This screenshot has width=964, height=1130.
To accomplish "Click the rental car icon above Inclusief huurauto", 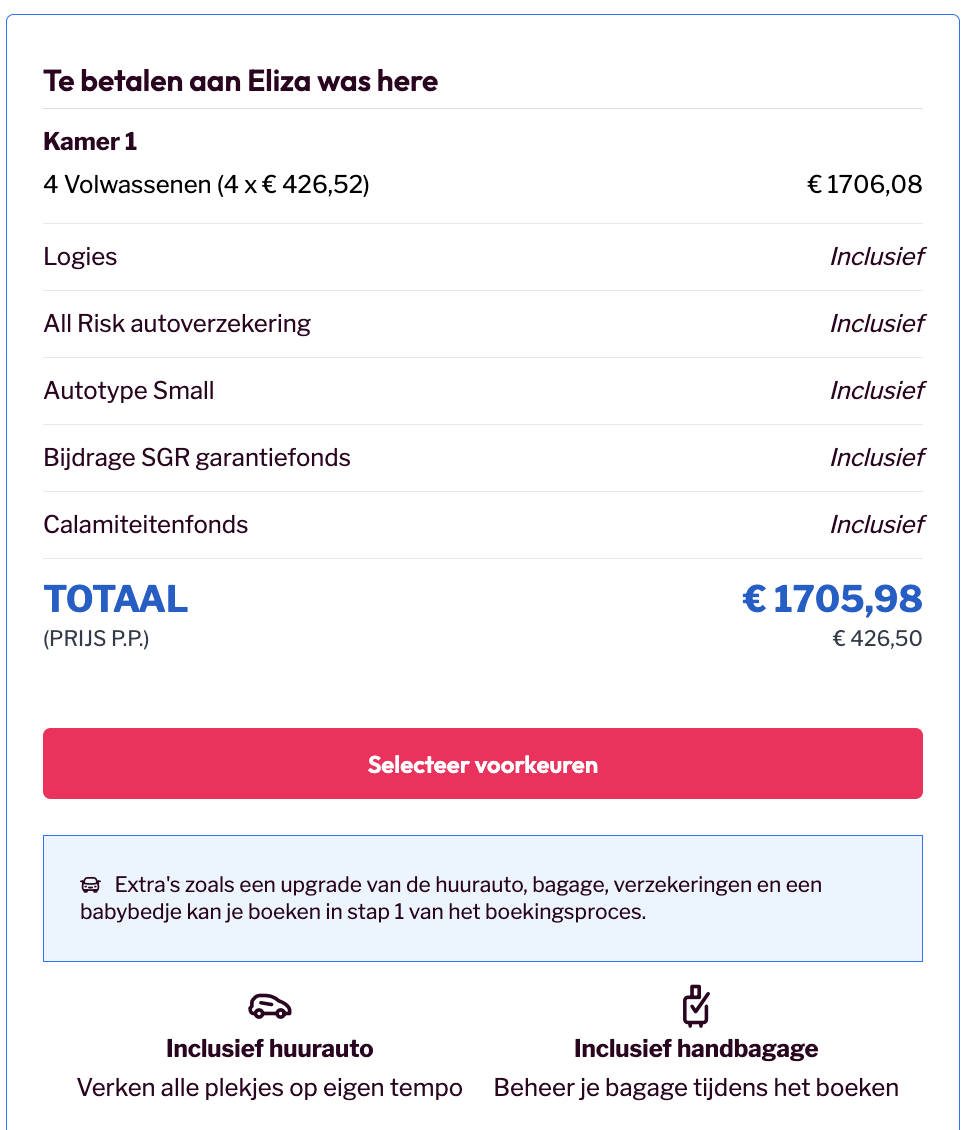I will point(269,1005).
